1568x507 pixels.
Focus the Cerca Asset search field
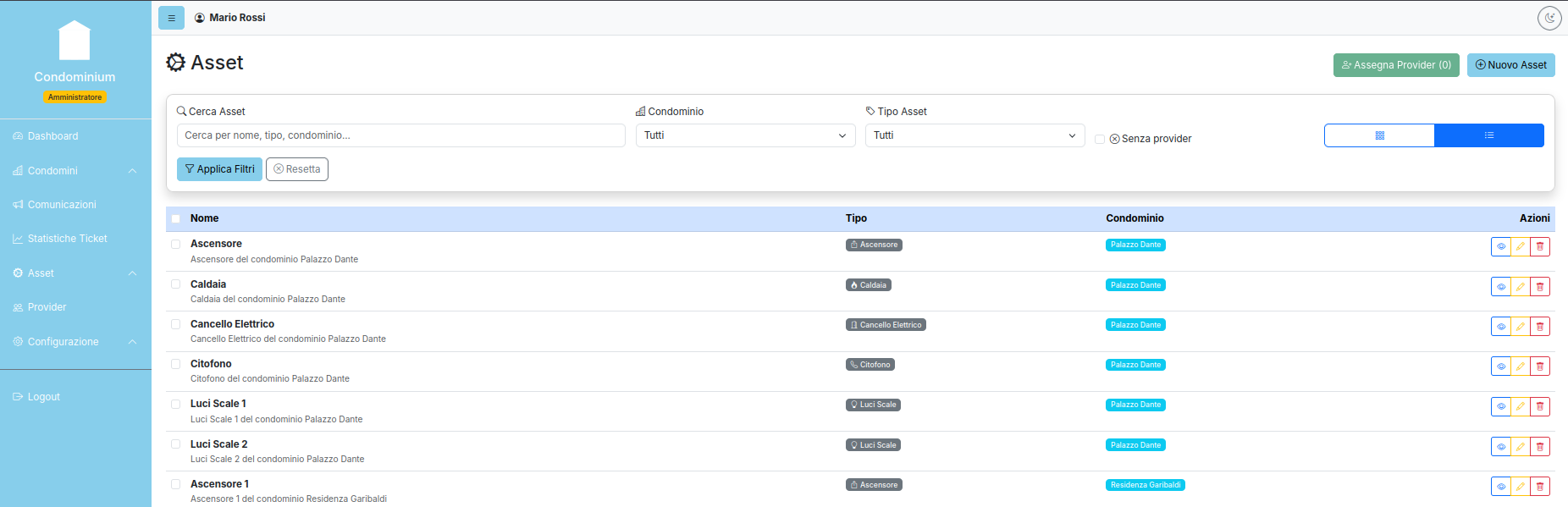pyautogui.click(x=401, y=135)
